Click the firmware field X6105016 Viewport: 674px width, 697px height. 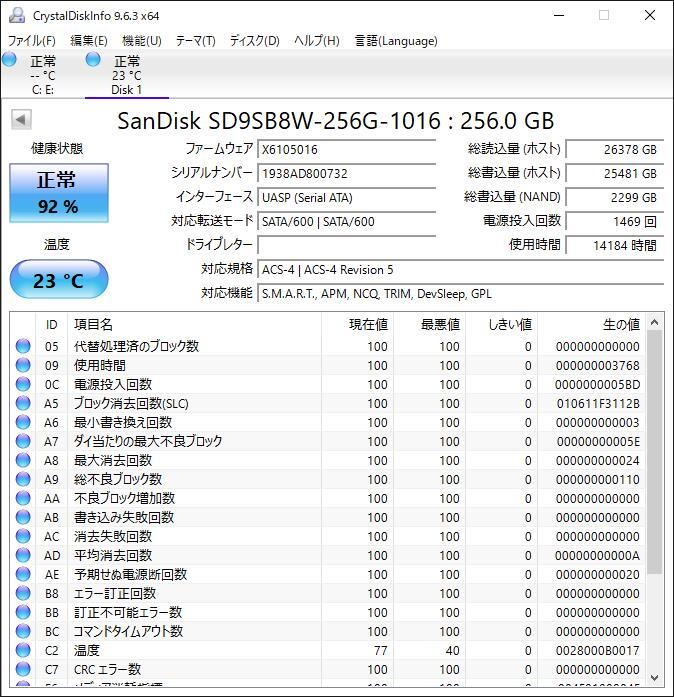point(347,149)
